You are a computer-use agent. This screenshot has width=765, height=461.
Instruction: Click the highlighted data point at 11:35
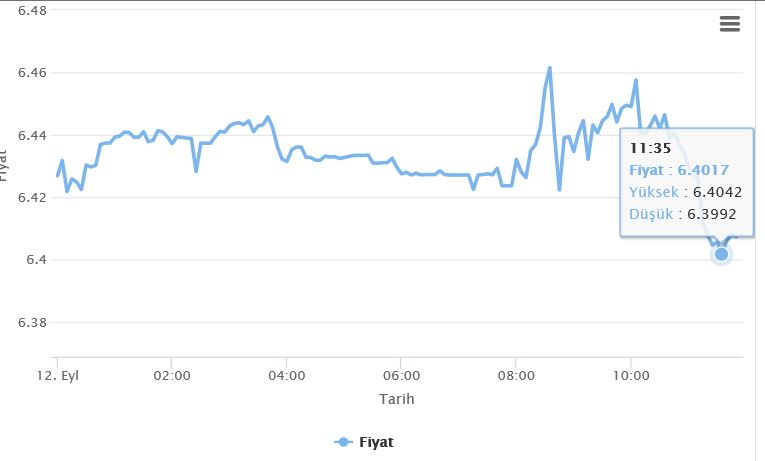click(721, 255)
